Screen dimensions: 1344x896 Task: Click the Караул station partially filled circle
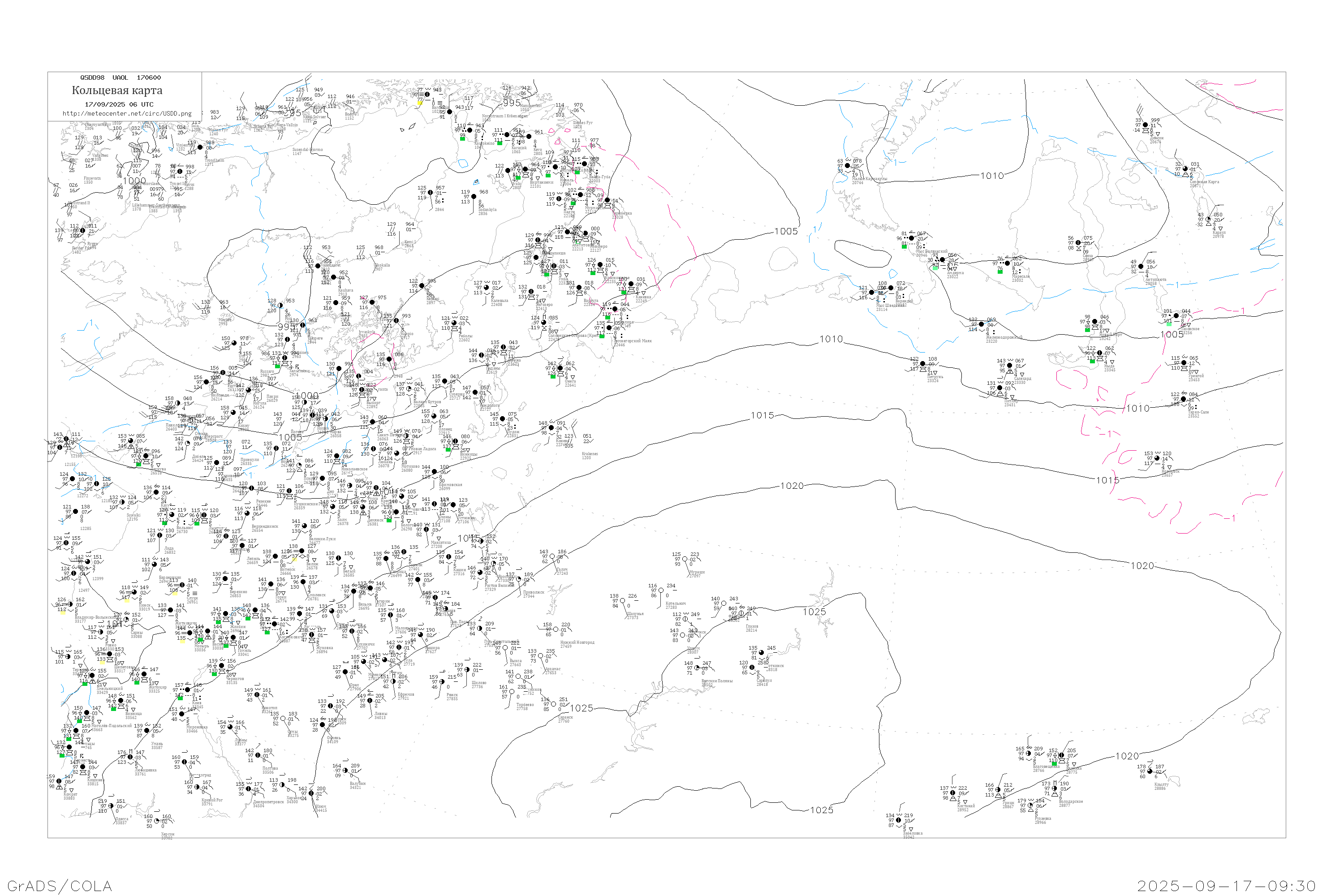[1208, 220]
